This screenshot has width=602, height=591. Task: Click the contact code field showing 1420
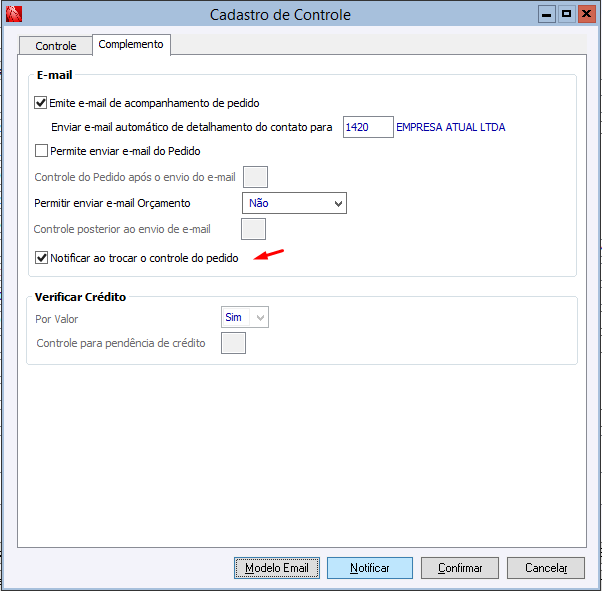(367, 127)
